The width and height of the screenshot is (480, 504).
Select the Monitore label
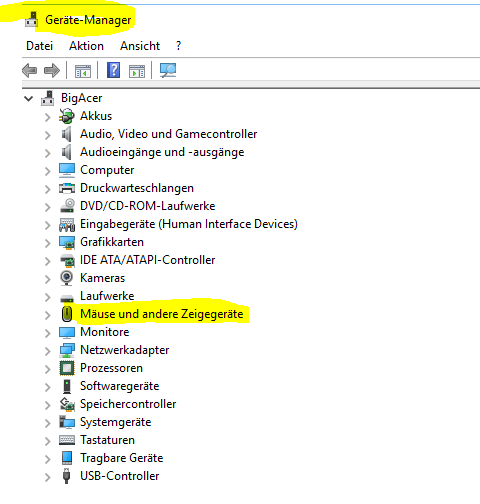click(x=105, y=332)
